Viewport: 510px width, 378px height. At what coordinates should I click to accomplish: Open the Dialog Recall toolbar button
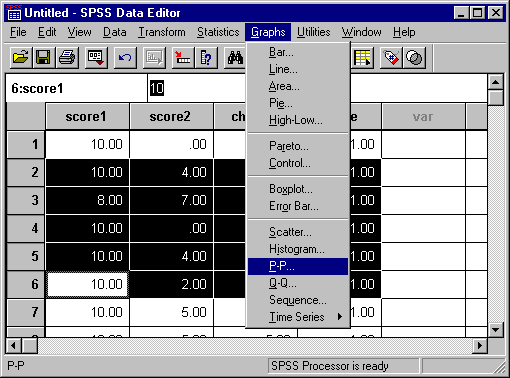point(96,58)
